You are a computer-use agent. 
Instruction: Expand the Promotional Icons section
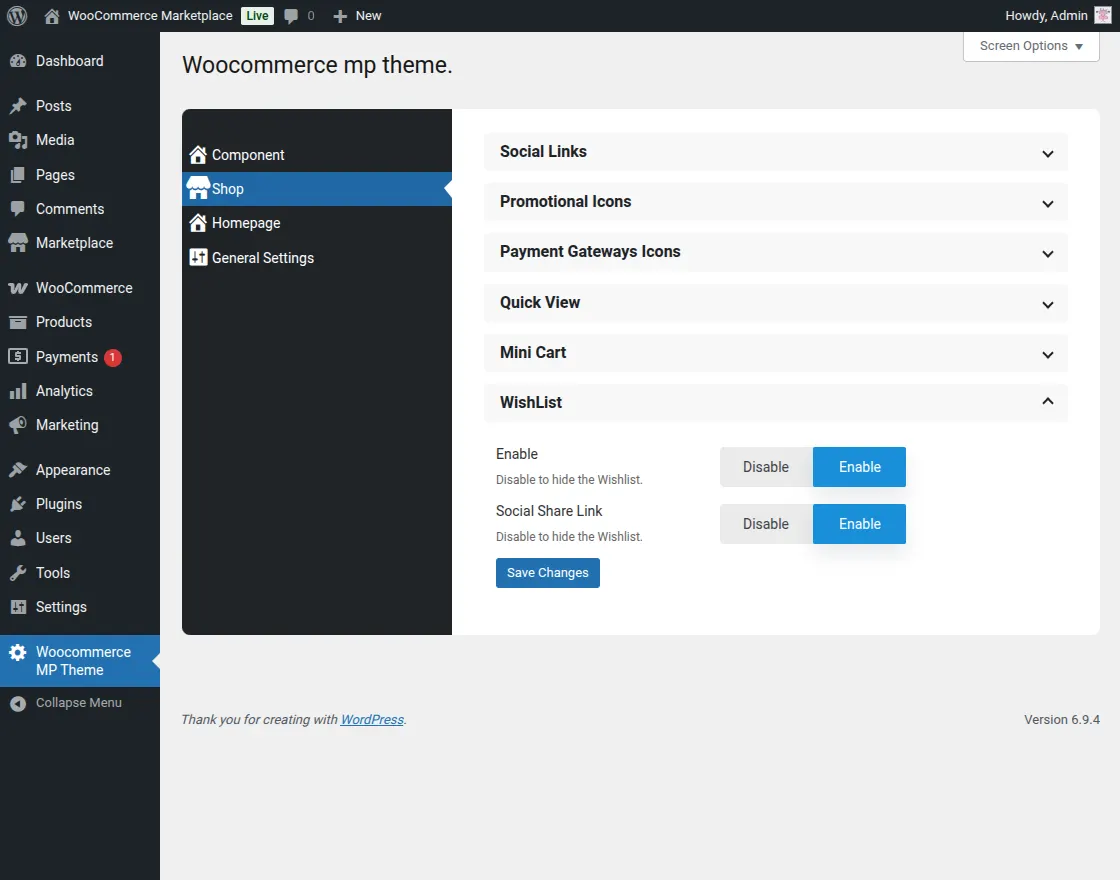pyautogui.click(x=776, y=202)
